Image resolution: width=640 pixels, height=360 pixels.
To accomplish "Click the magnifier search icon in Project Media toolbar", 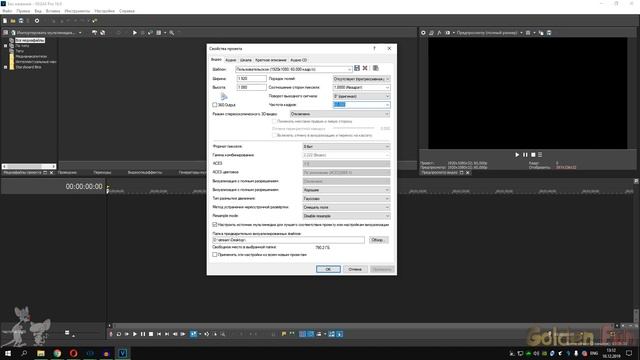I will pyautogui.click(x=172, y=33).
